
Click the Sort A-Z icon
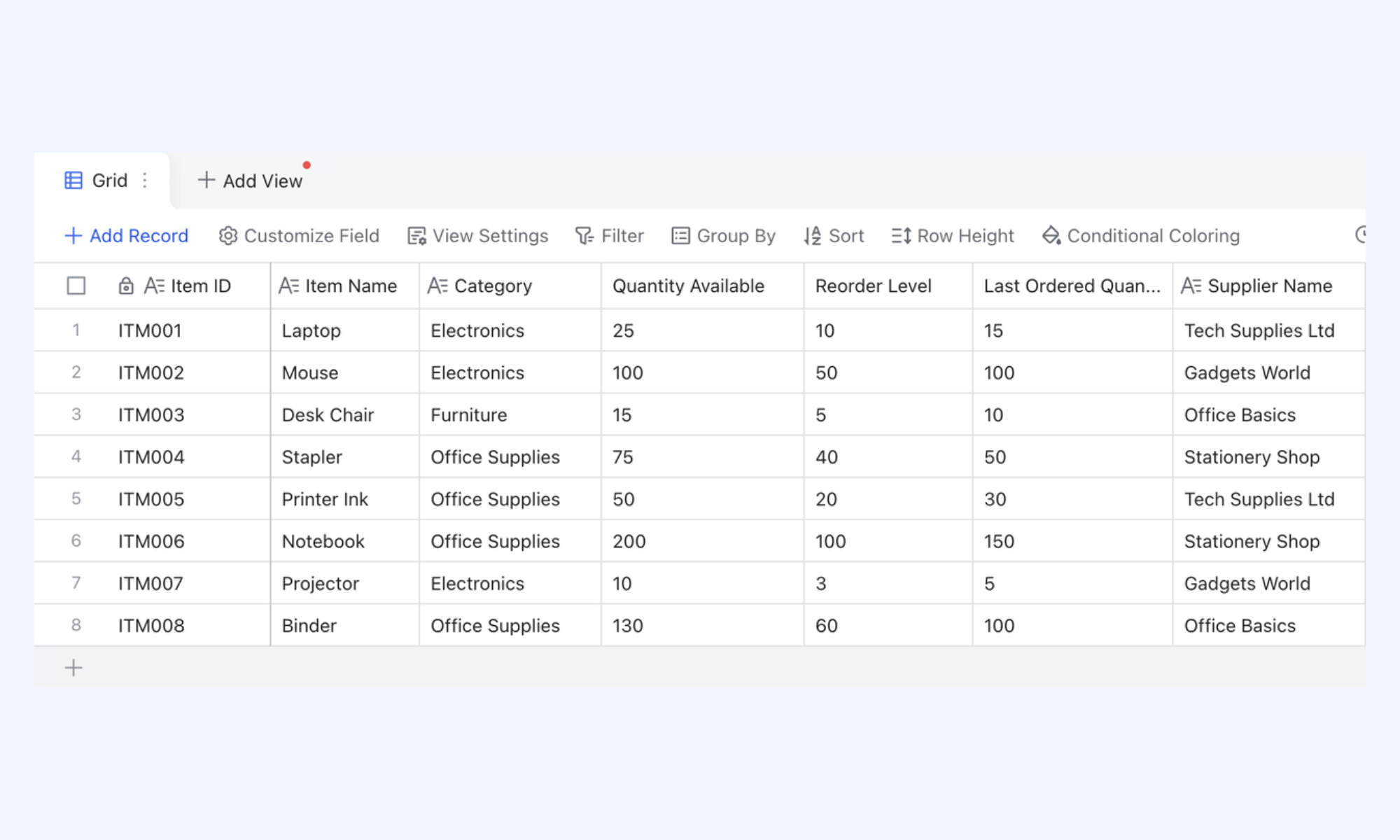point(812,236)
